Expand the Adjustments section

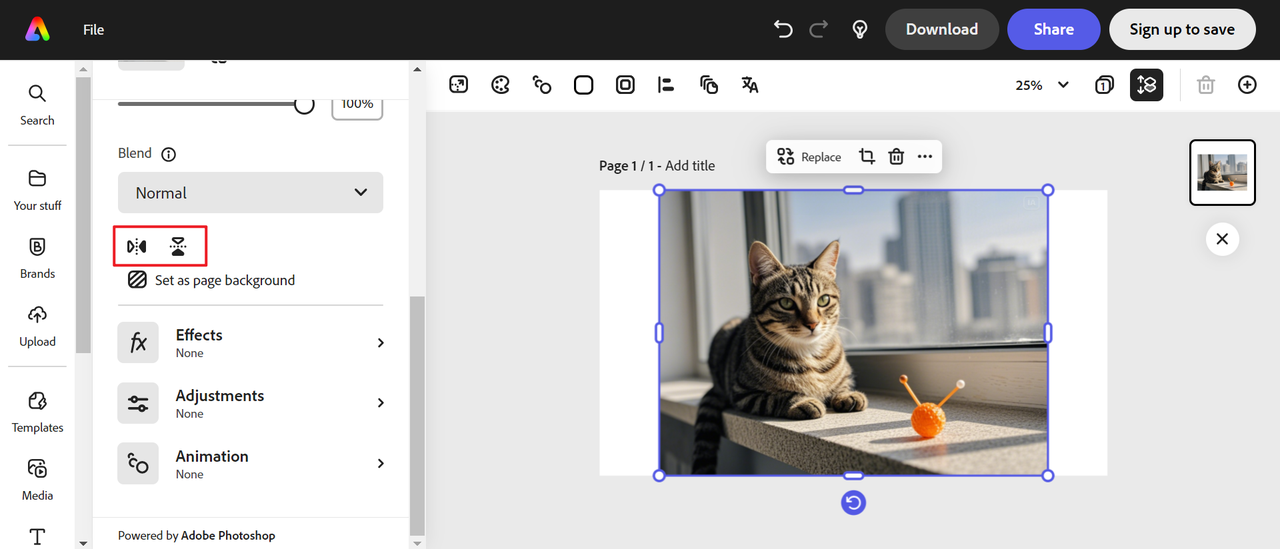[x=250, y=404]
